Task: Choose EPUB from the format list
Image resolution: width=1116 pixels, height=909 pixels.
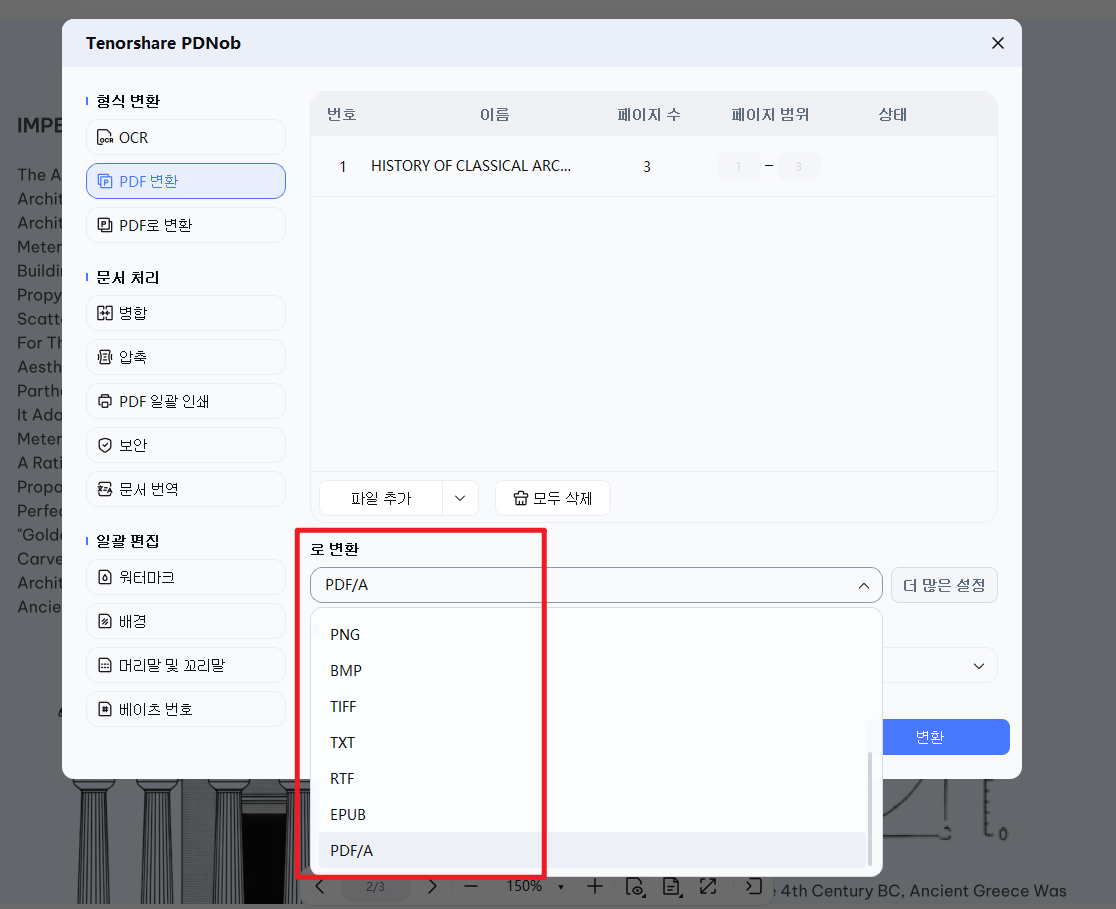Action: pos(592,814)
